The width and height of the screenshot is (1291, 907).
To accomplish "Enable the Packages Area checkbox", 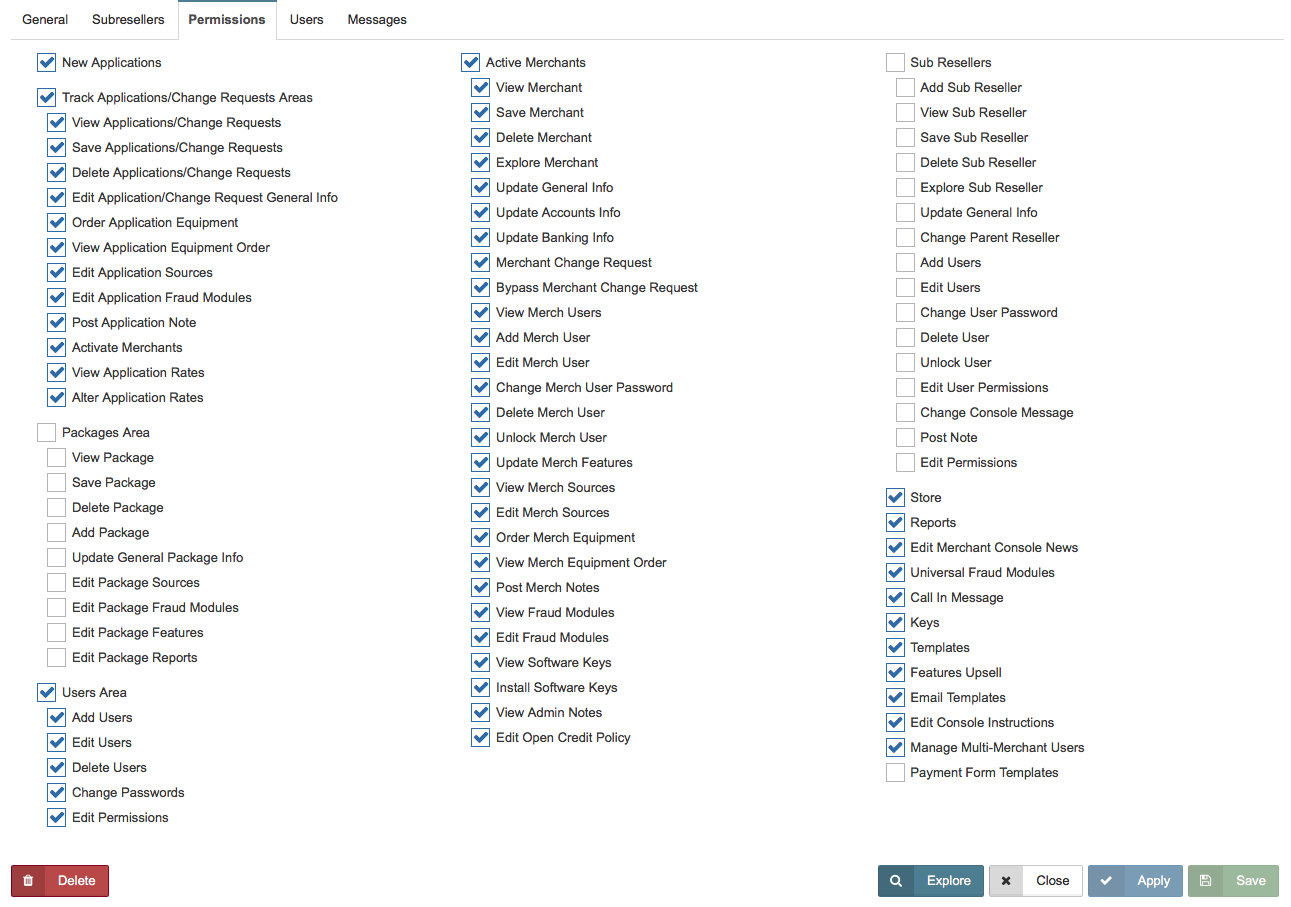I will point(47,433).
